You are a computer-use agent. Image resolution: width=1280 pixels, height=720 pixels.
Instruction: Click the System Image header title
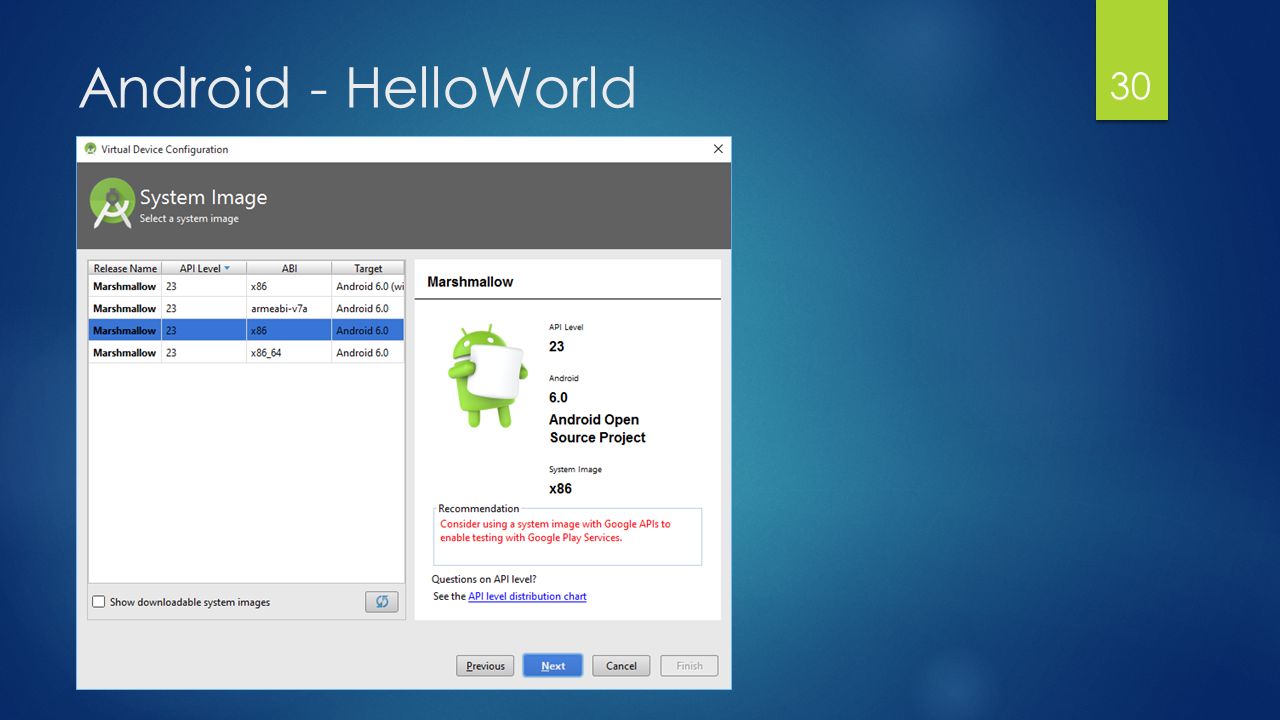203,197
